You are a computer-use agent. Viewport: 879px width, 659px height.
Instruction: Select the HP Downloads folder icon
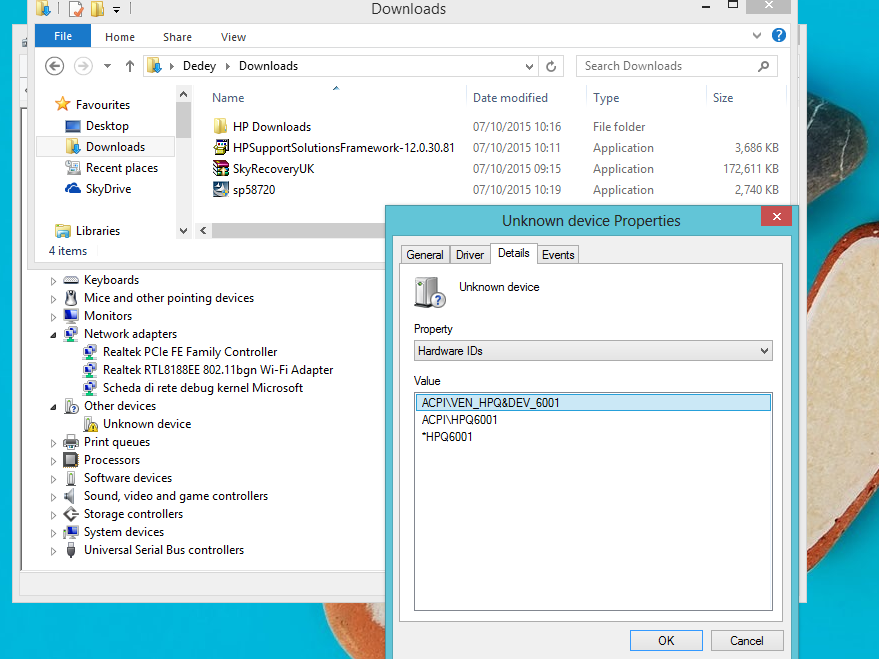[x=221, y=126]
